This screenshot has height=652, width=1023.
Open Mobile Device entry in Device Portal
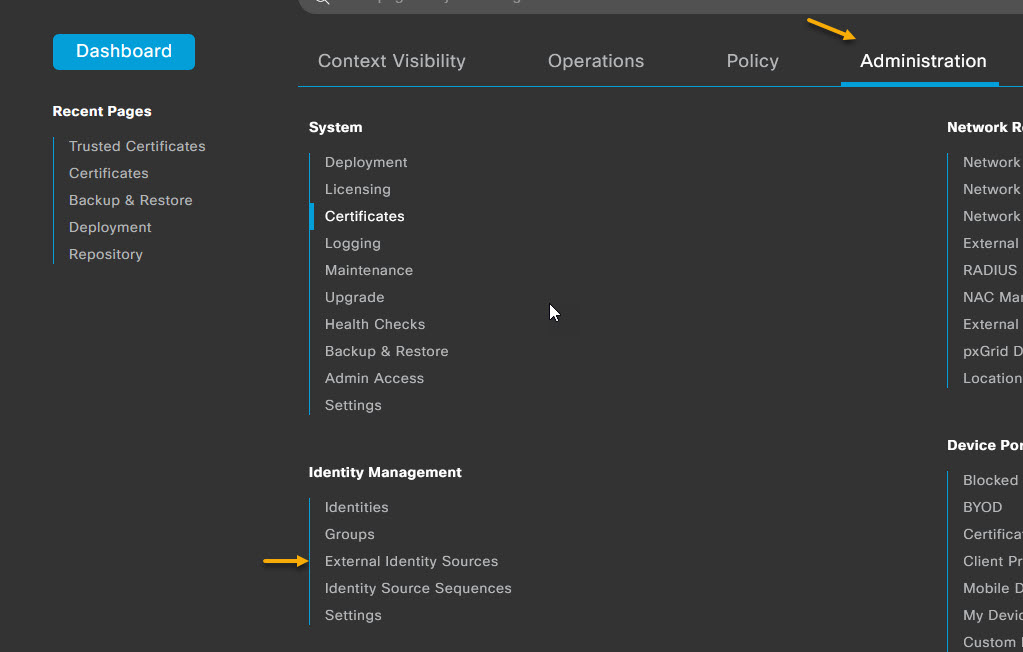(992, 588)
